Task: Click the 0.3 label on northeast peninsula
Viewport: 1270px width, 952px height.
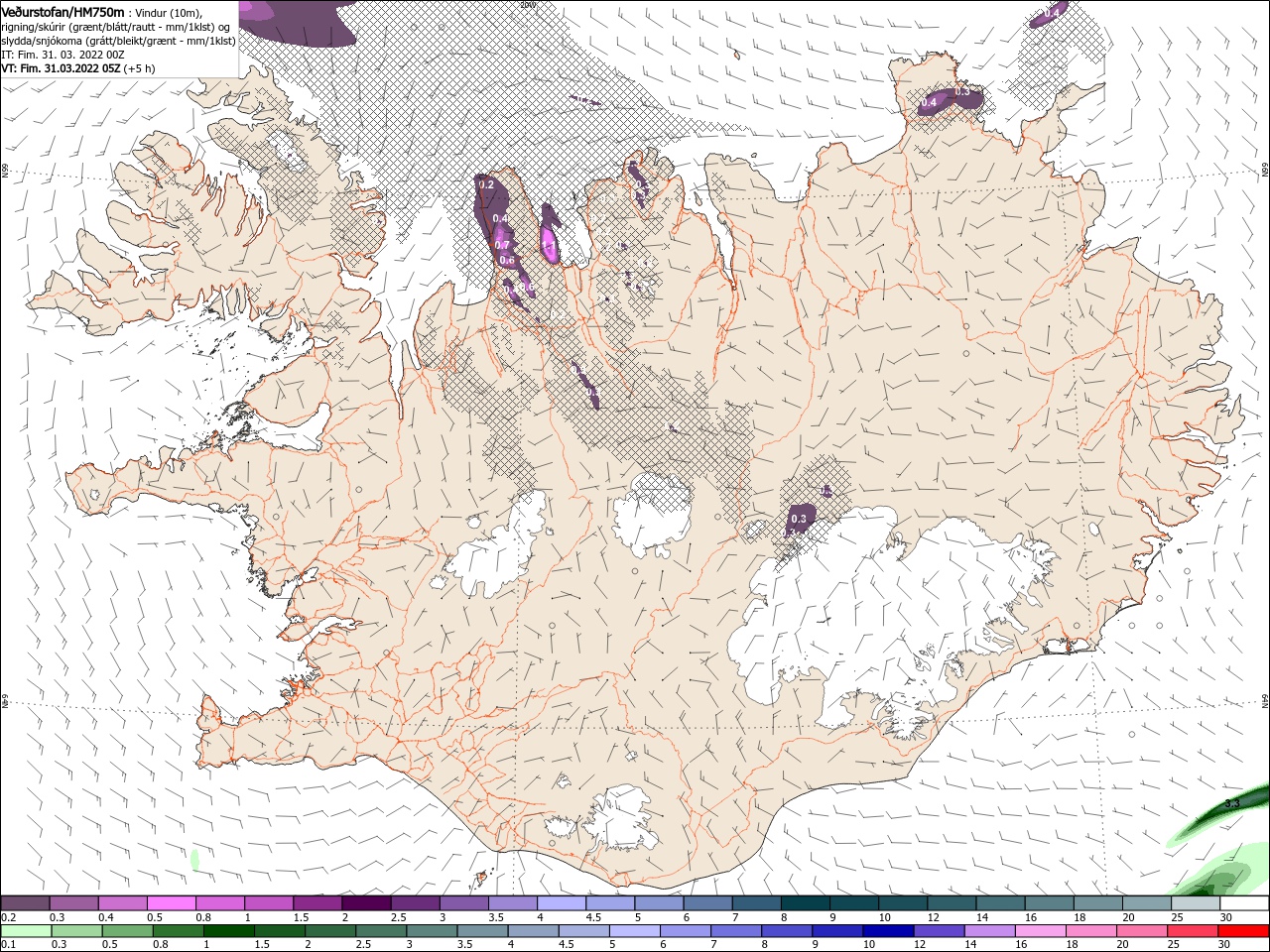Action: click(961, 92)
